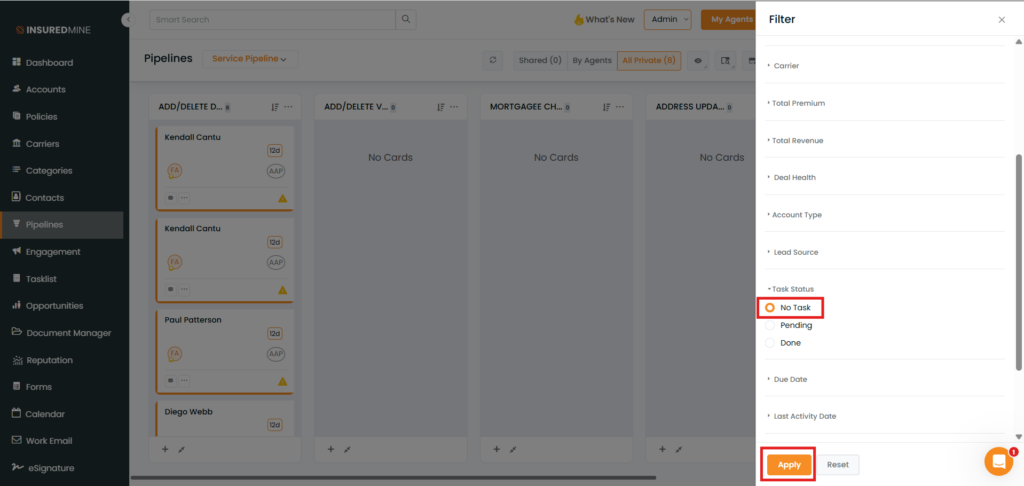1024x486 pixels.
Task: Toggle the eye visibility icon
Action: point(698,60)
